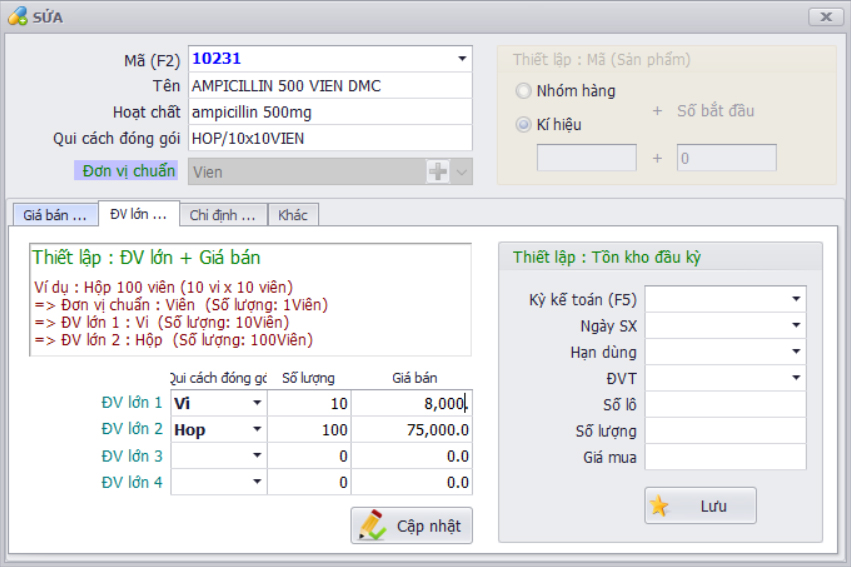Open the Mã (F2) product code dropdown

[462, 59]
